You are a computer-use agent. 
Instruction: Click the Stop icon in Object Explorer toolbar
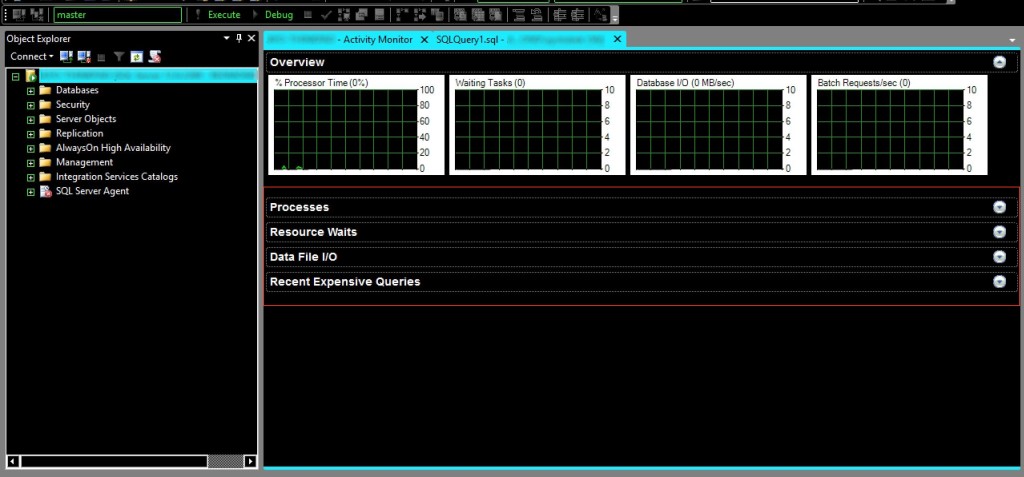(101, 57)
